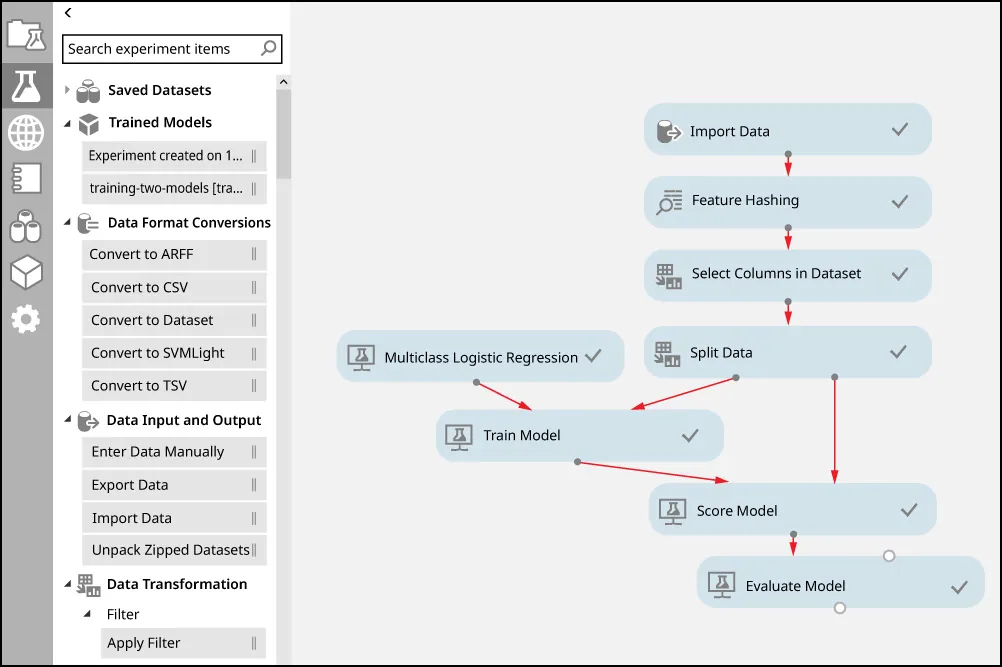This screenshot has height=667, width=1002.
Task: Collapse the palette panel with the chevron
Action: (x=68, y=13)
